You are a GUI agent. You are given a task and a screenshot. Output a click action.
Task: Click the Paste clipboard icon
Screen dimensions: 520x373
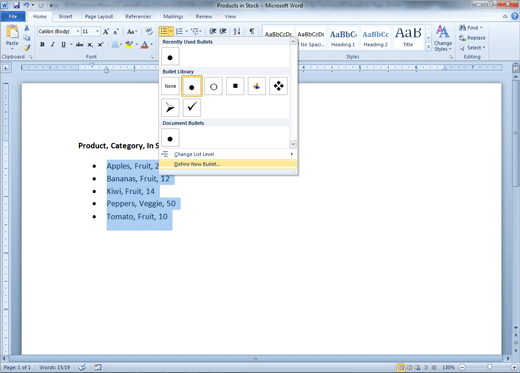12,32
